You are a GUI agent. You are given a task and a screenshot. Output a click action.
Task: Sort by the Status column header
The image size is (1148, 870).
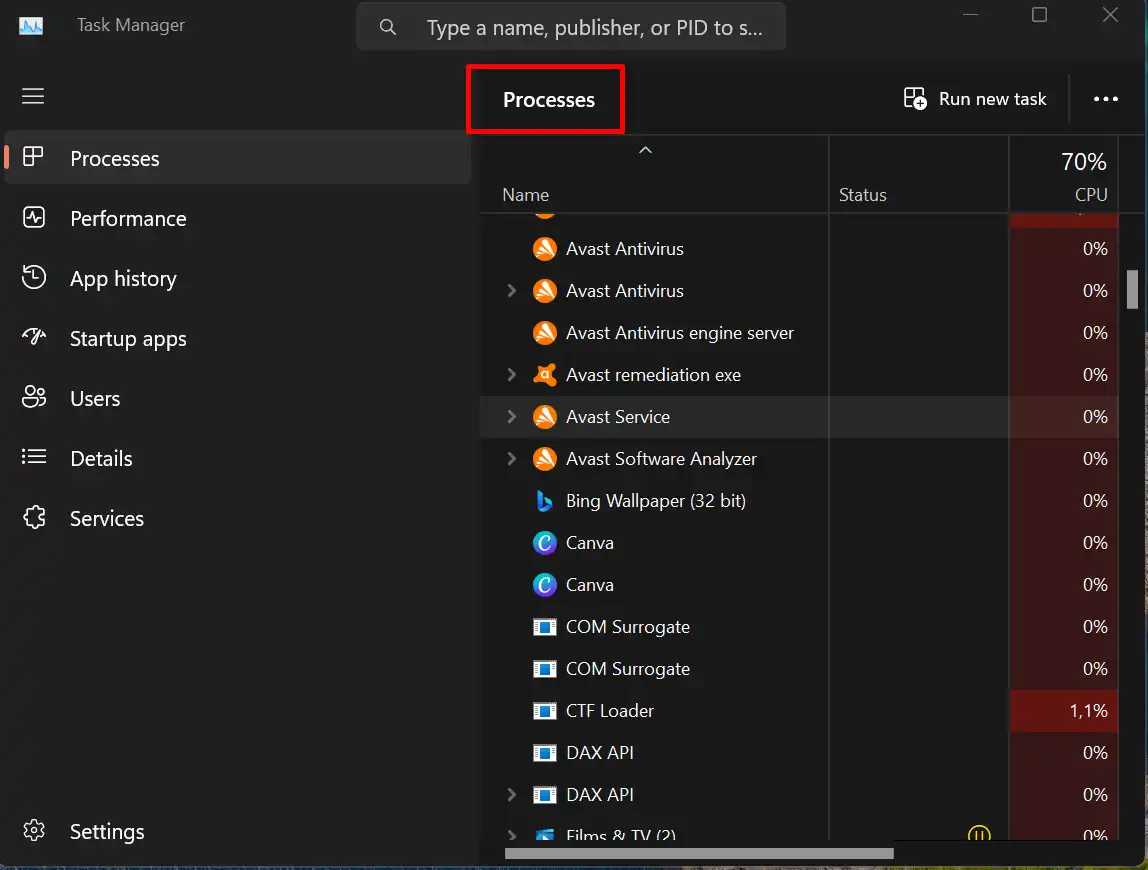tap(919, 174)
